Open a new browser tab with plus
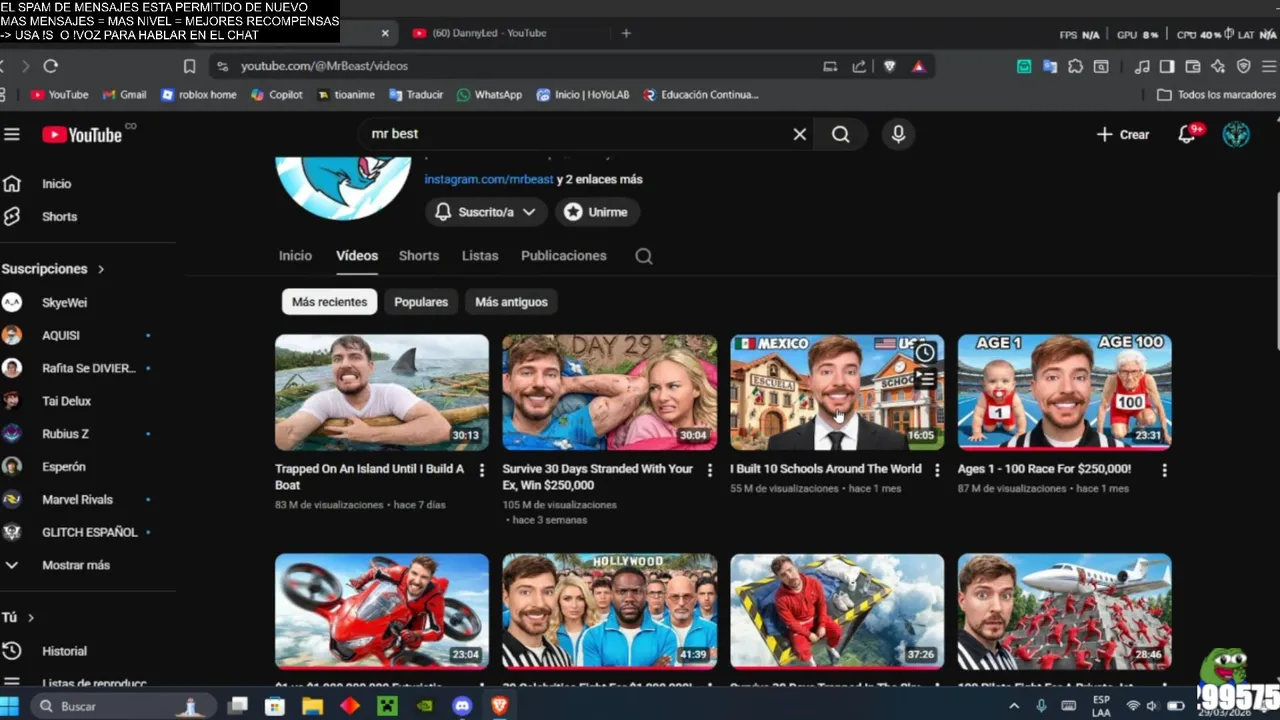This screenshot has height=720, width=1280. [626, 33]
